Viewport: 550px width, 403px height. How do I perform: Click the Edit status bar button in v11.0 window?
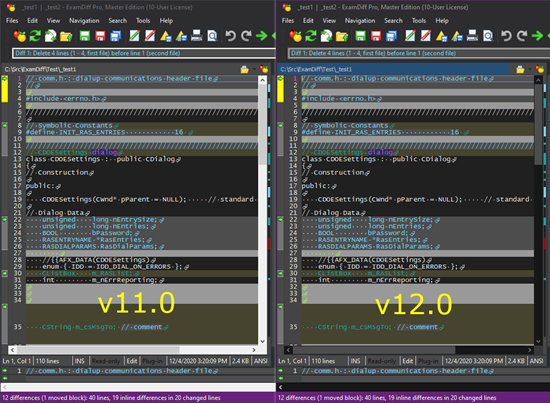coord(132,361)
